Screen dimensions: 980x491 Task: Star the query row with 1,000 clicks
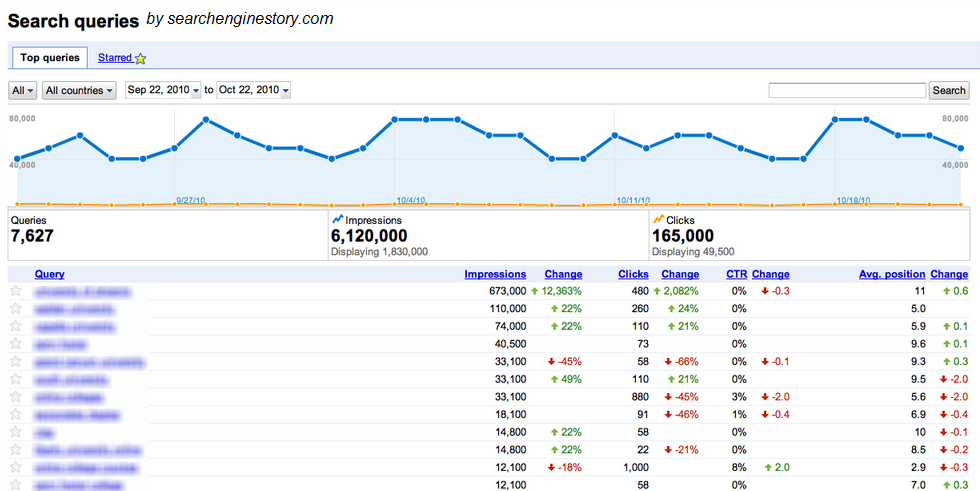(x=16, y=467)
